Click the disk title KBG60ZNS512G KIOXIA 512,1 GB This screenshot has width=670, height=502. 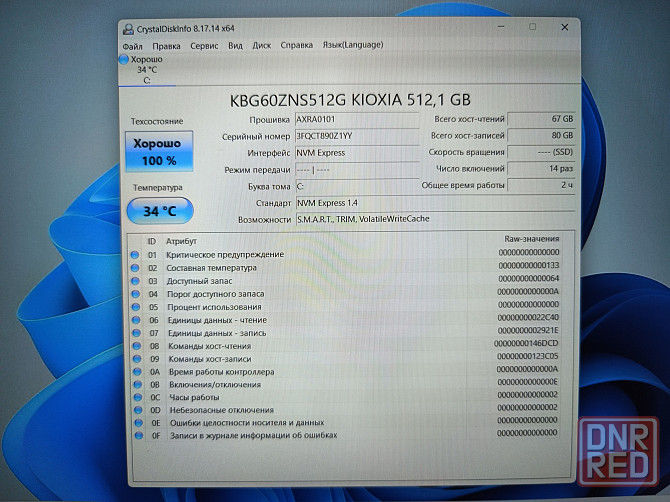350,100
